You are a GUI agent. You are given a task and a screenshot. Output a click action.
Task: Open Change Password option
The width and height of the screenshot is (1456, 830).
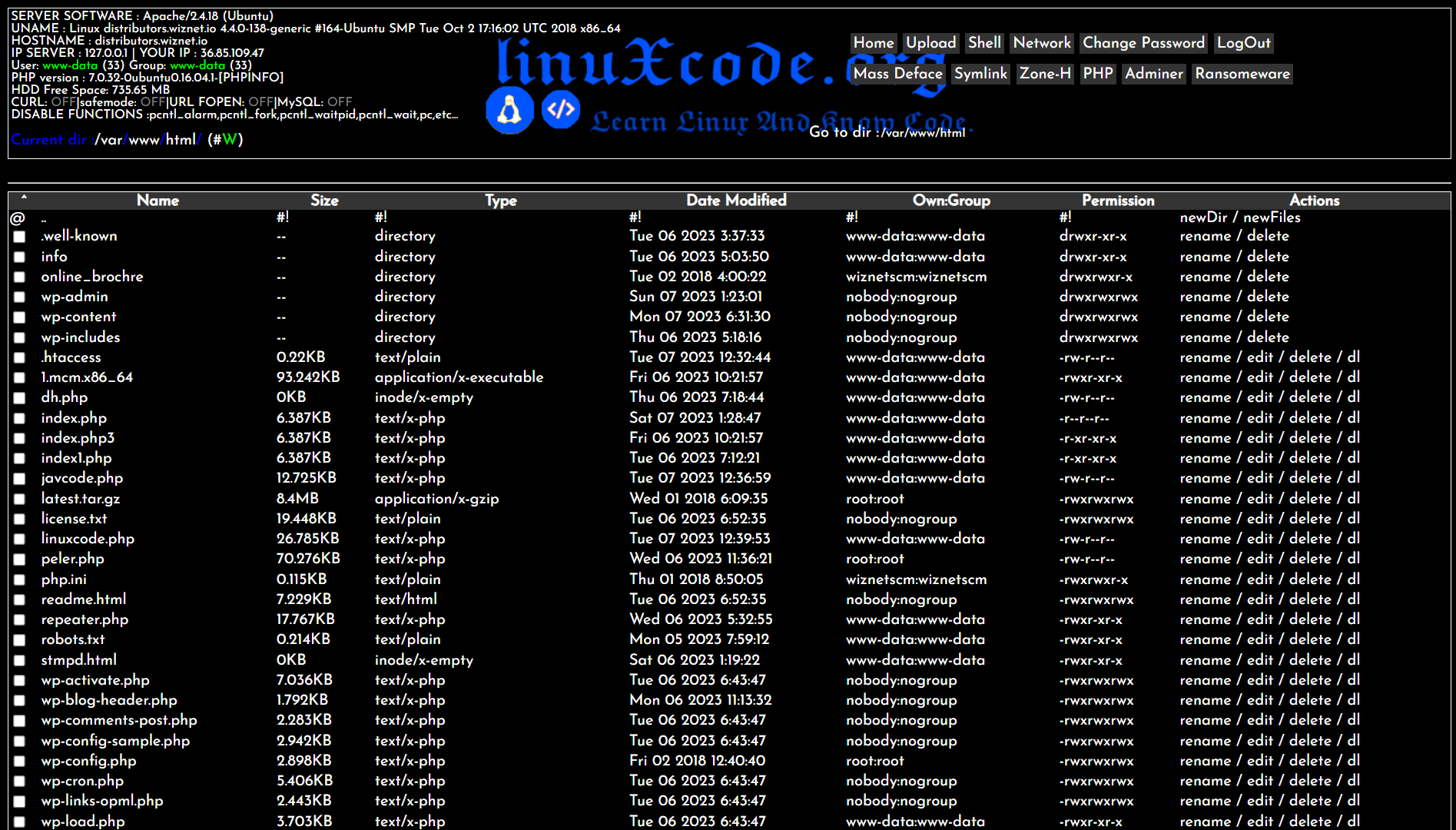tap(1143, 43)
